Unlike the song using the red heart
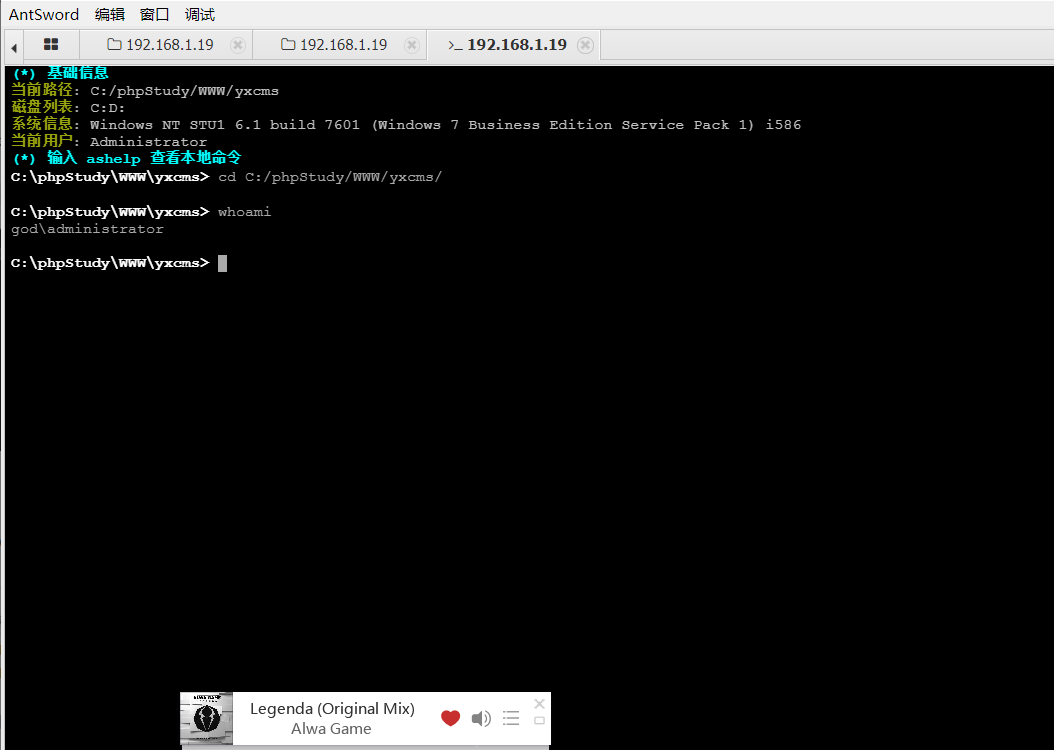This screenshot has width=1054, height=750. pos(450,718)
